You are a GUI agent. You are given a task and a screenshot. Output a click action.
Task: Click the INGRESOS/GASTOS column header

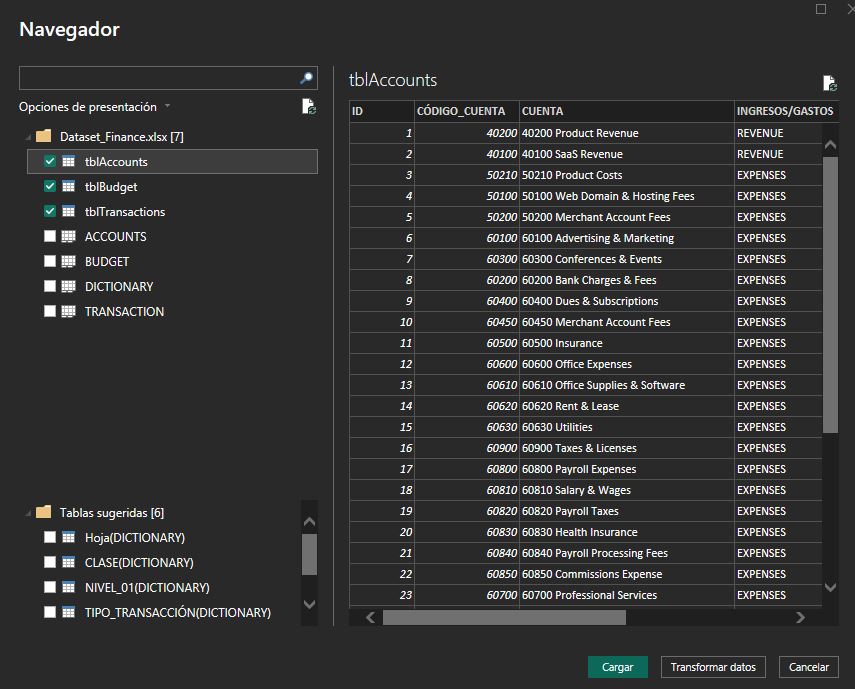[x=786, y=111]
